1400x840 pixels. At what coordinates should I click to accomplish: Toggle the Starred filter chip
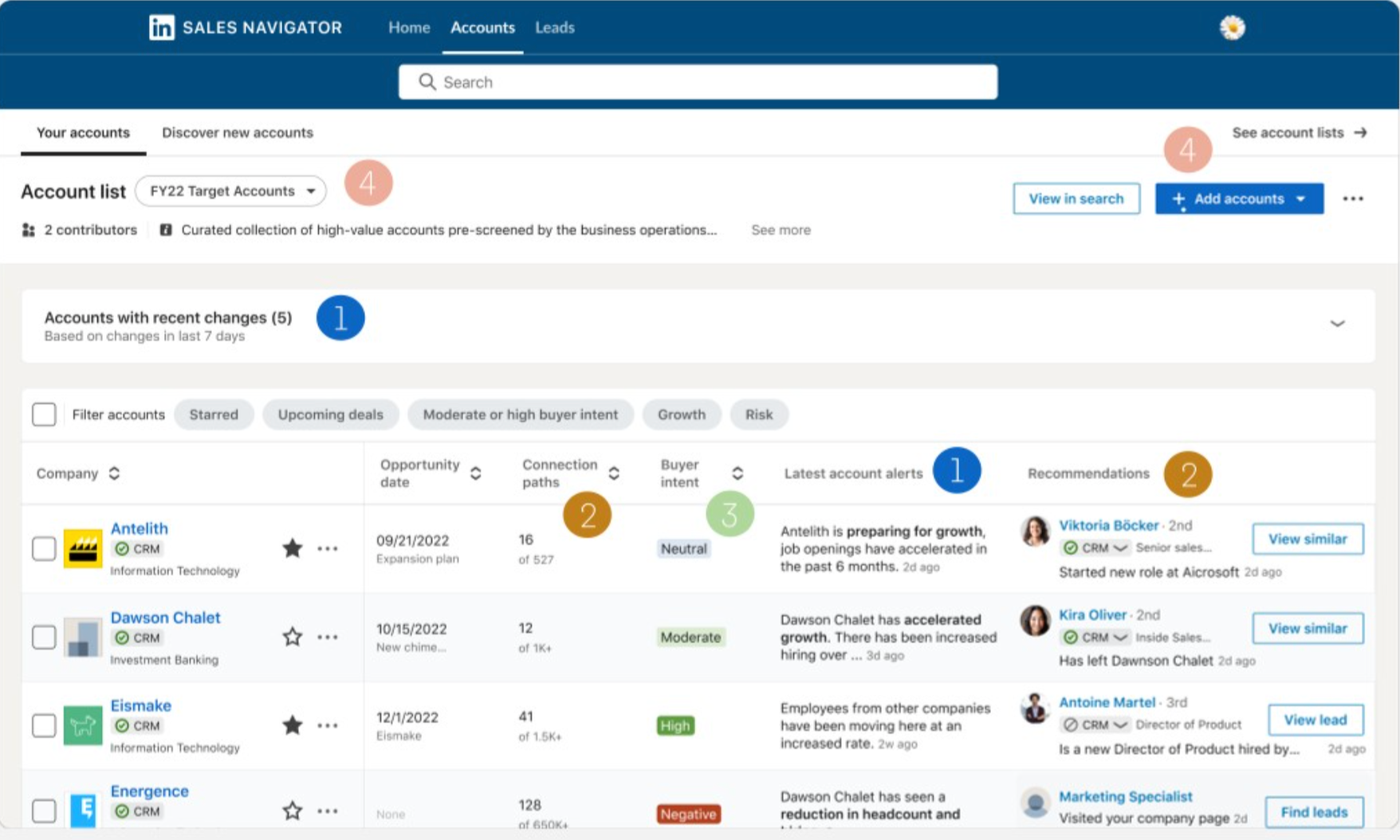point(214,414)
